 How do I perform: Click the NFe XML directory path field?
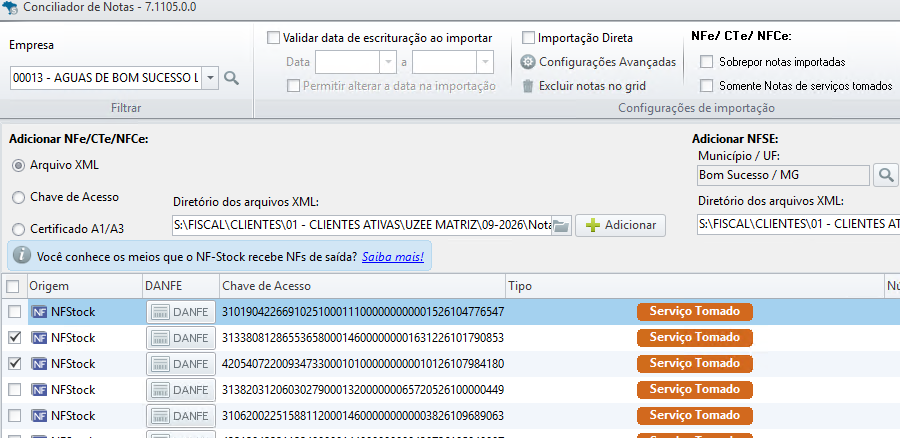[362, 225]
